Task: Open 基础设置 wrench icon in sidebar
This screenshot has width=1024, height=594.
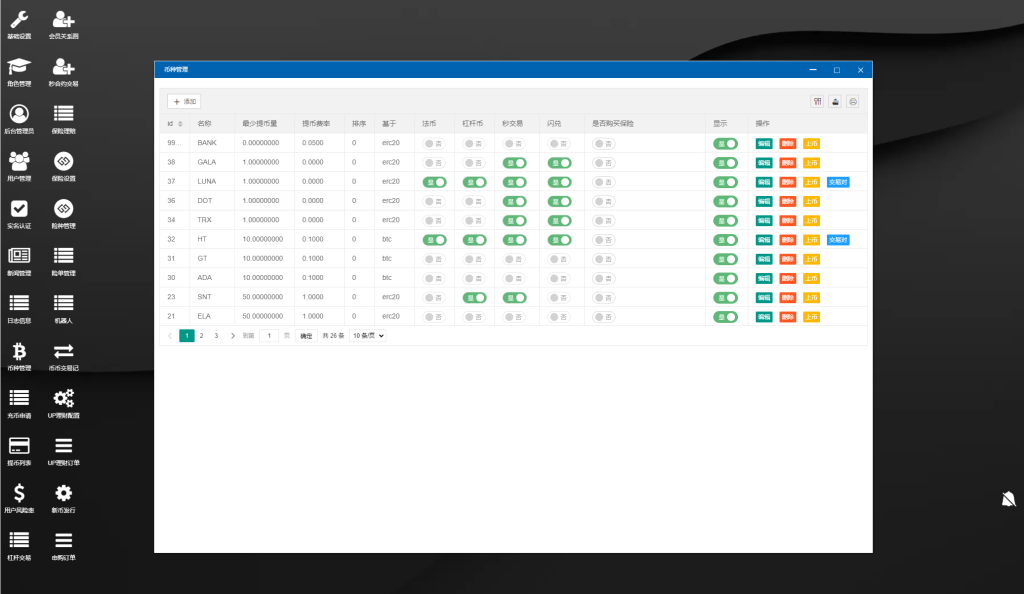Action: (19, 20)
